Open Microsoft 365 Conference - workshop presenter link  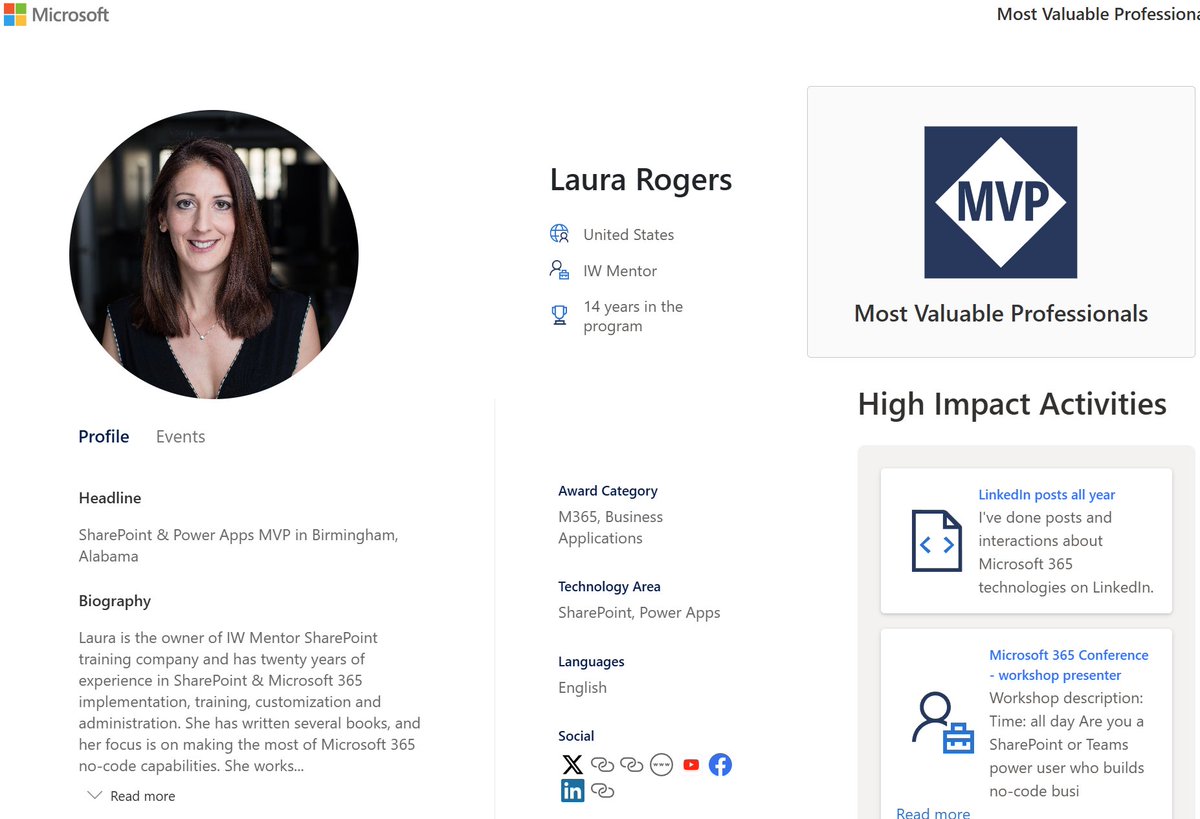point(1069,665)
